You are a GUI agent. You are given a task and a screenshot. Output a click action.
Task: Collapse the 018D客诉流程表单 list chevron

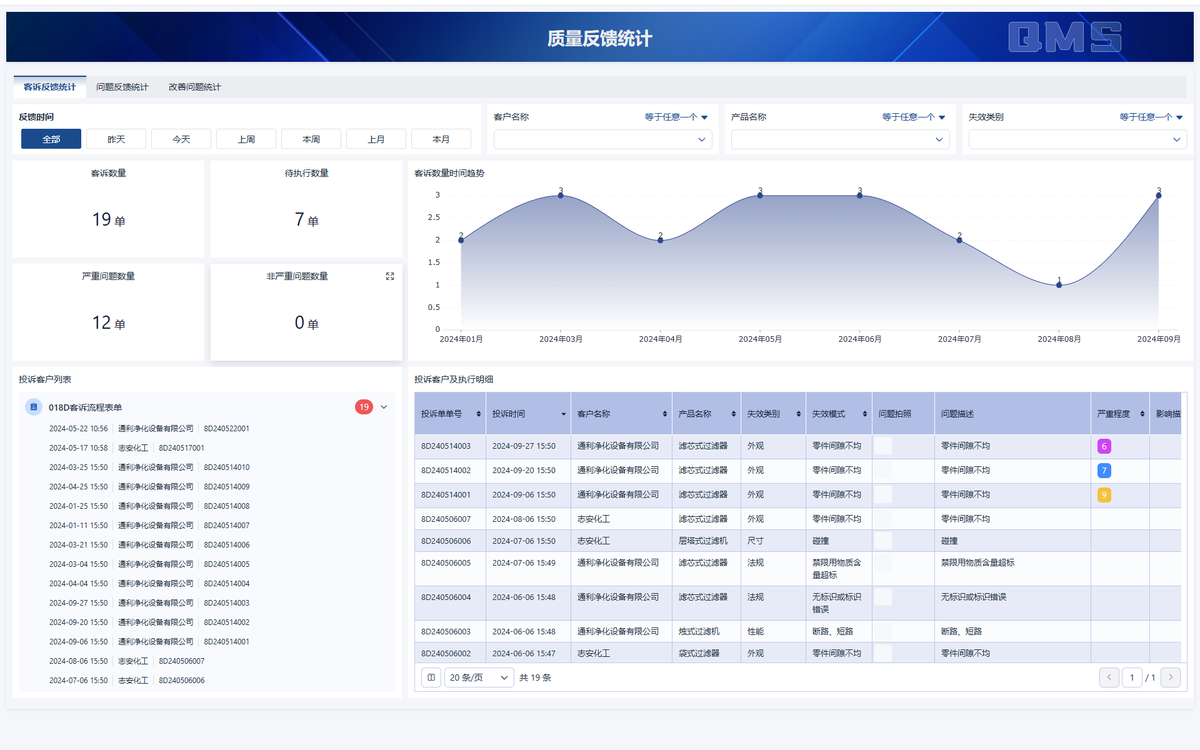[x=384, y=407]
